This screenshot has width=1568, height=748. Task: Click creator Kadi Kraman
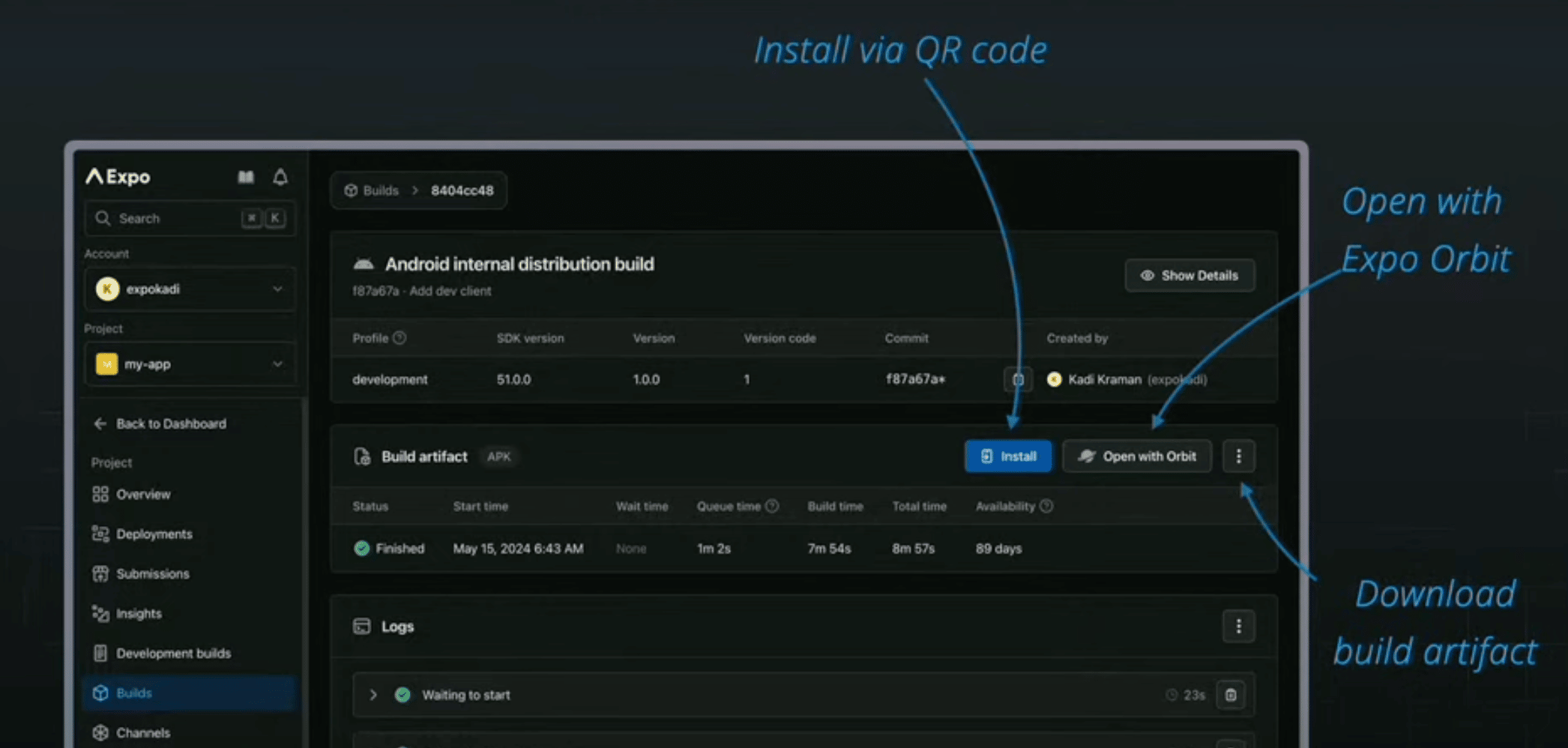pyautogui.click(x=1127, y=379)
